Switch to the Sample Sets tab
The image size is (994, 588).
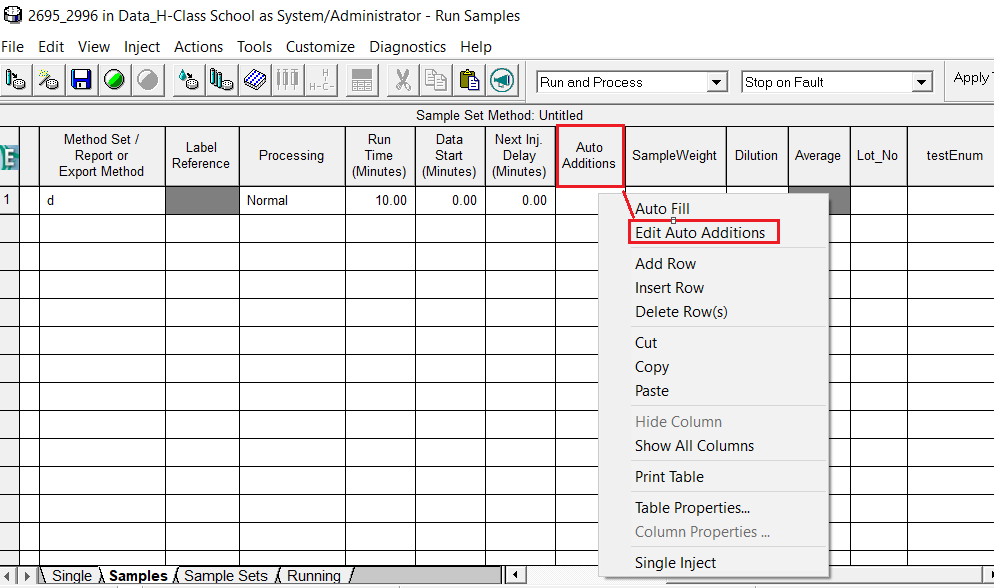[225, 576]
